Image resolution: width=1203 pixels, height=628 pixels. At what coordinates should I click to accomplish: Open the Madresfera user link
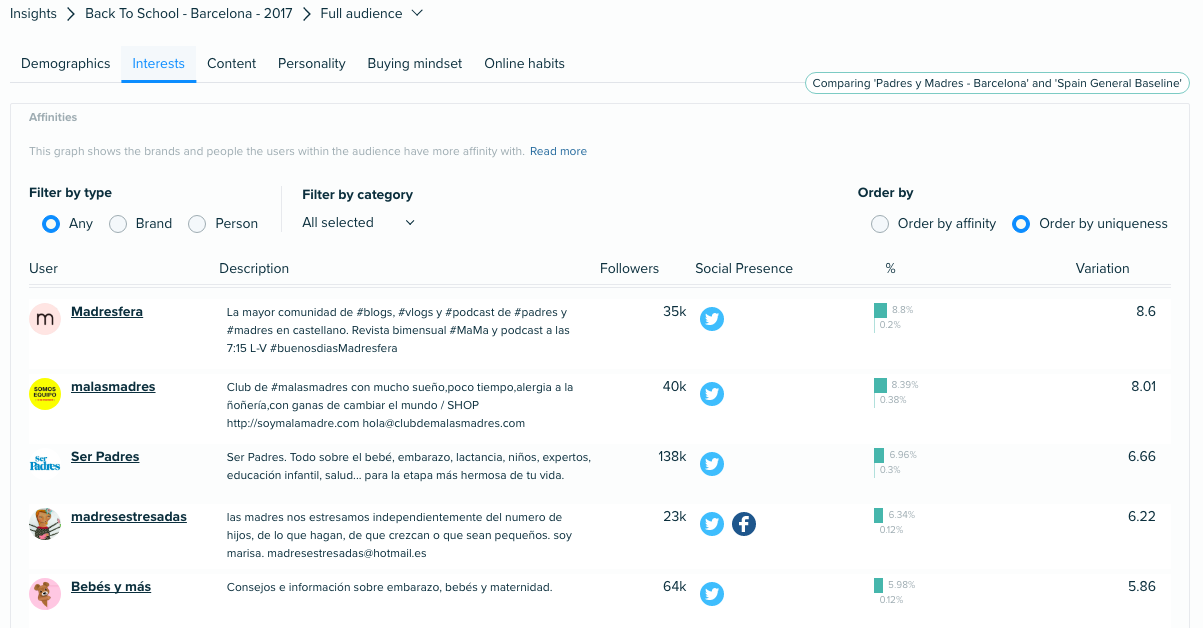click(x=107, y=312)
